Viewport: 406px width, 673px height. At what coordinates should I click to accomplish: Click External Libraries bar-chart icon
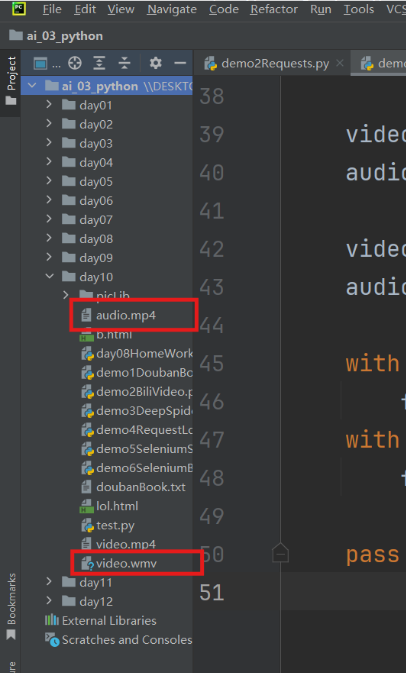52,621
